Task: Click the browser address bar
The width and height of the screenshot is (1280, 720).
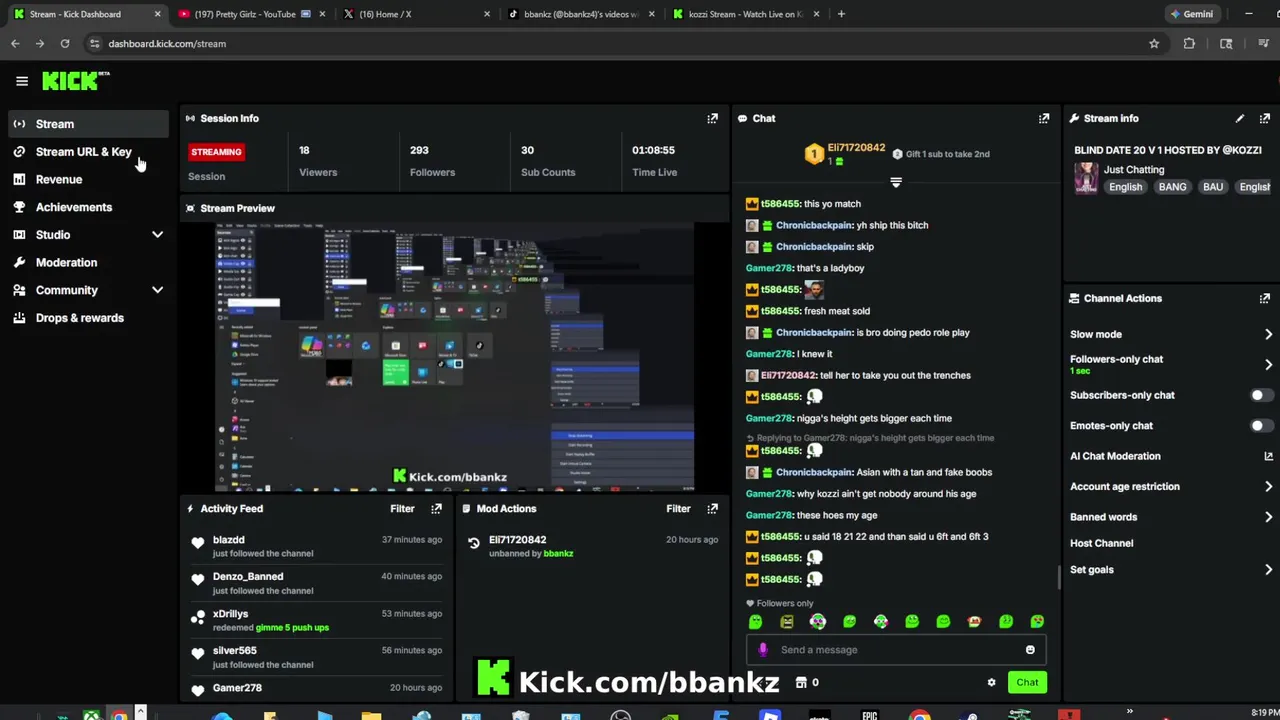Action: (620, 43)
